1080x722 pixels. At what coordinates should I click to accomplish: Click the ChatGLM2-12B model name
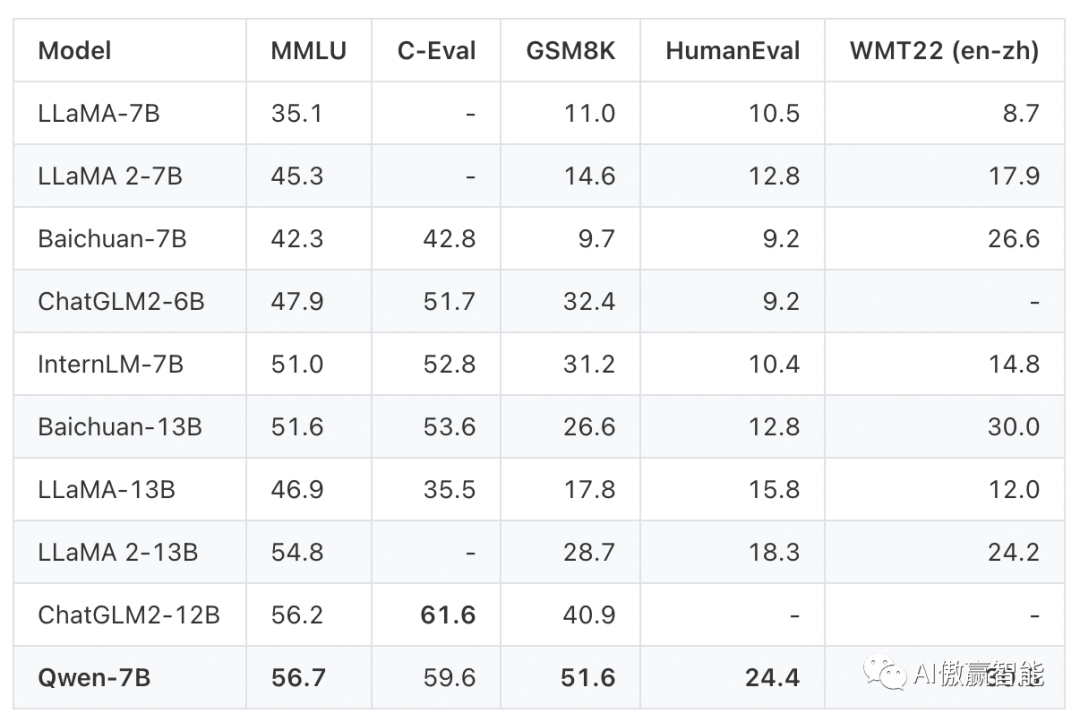(129, 615)
